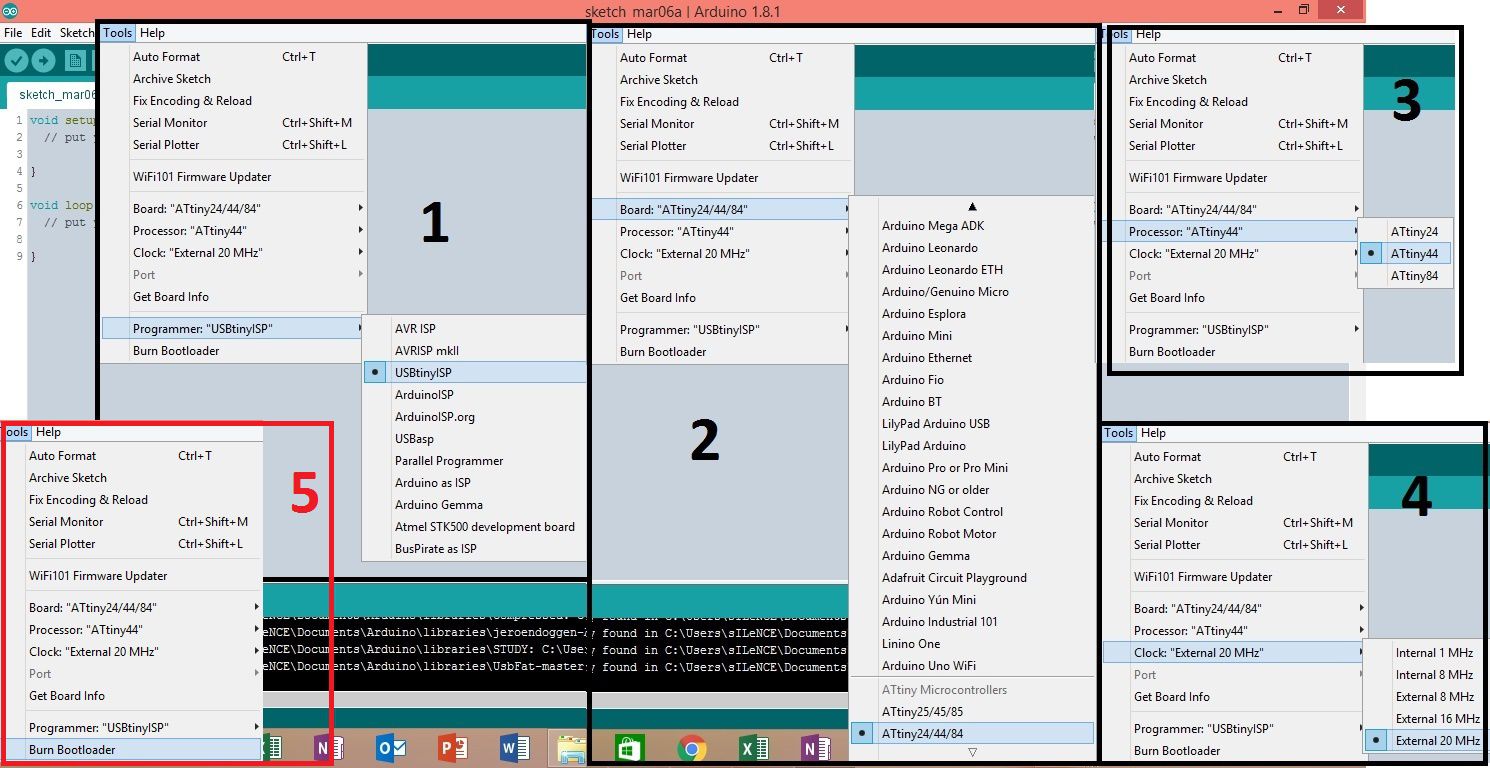Click the down arrow below the board list
Image resolution: width=1490 pixels, height=768 pixels.
(x=971, y=753)
